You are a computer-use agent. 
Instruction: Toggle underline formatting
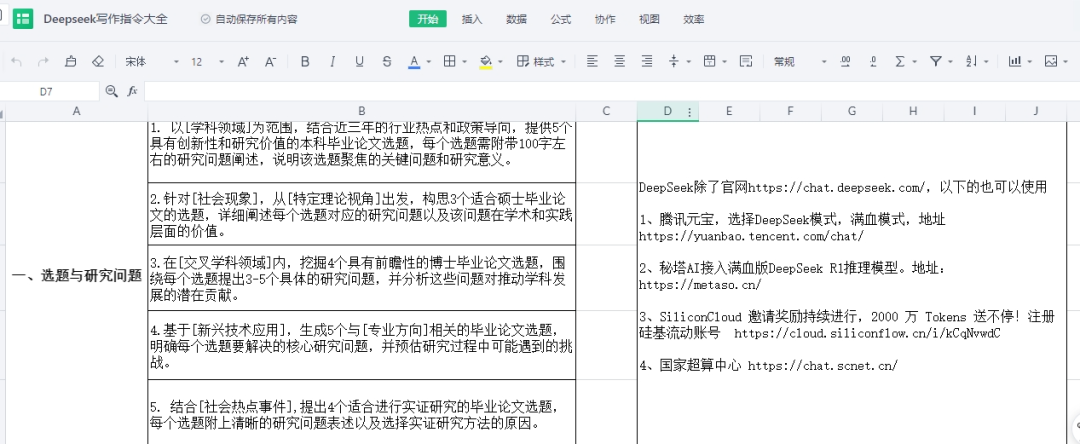click(360, 62)
